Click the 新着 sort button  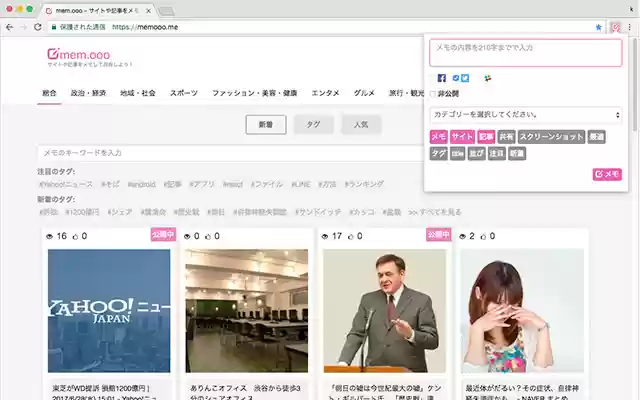tap(266, 124)
